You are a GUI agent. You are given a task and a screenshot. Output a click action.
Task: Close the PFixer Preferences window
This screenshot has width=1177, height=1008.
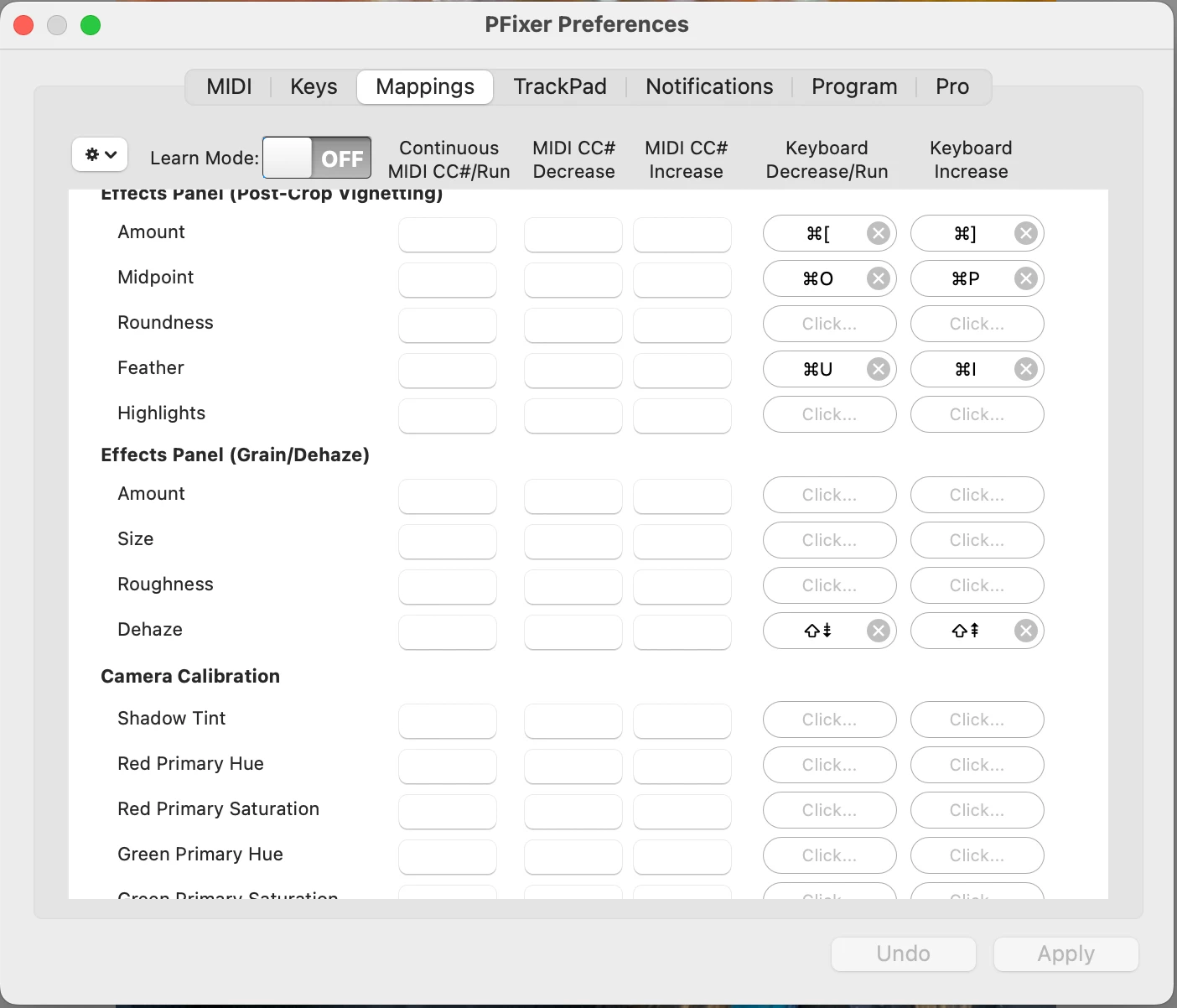click(23, 25)
